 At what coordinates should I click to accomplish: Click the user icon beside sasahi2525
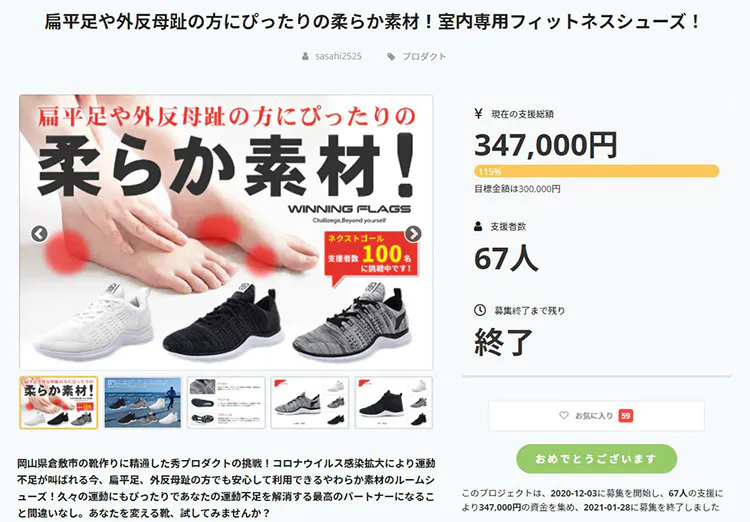tap(305, 56)
